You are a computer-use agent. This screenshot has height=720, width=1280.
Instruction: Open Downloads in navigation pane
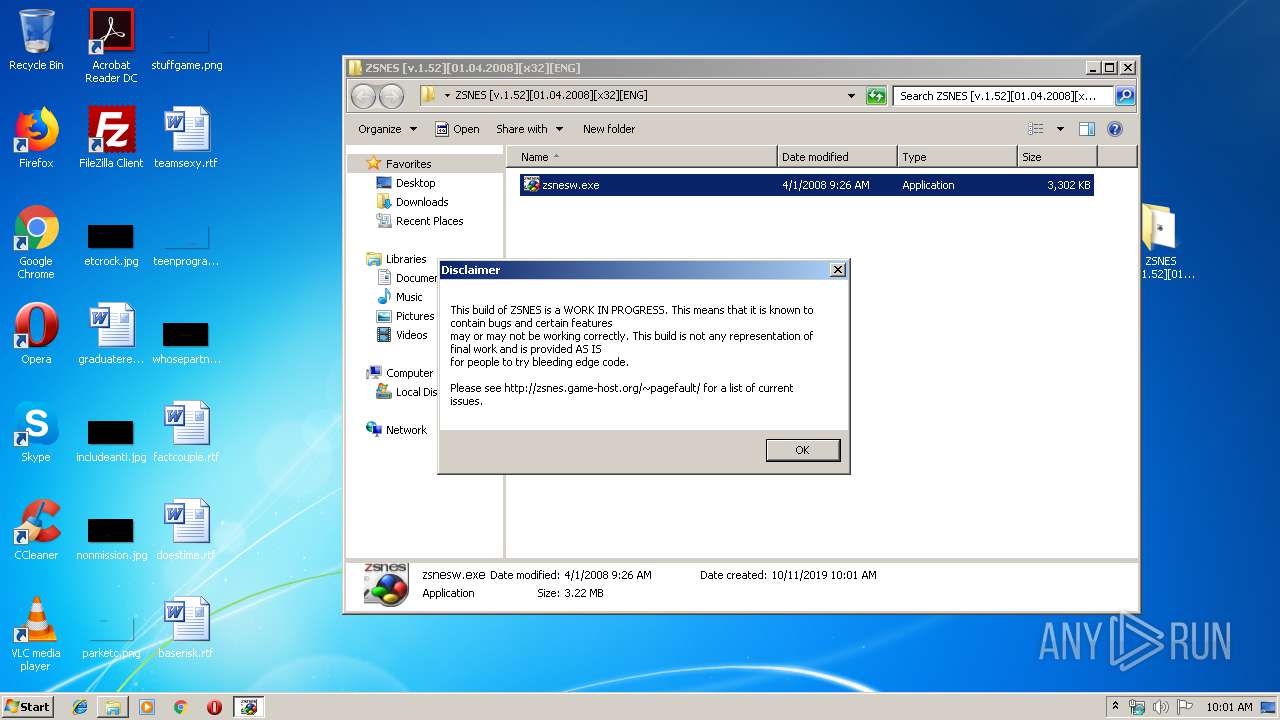click(421, 202)
